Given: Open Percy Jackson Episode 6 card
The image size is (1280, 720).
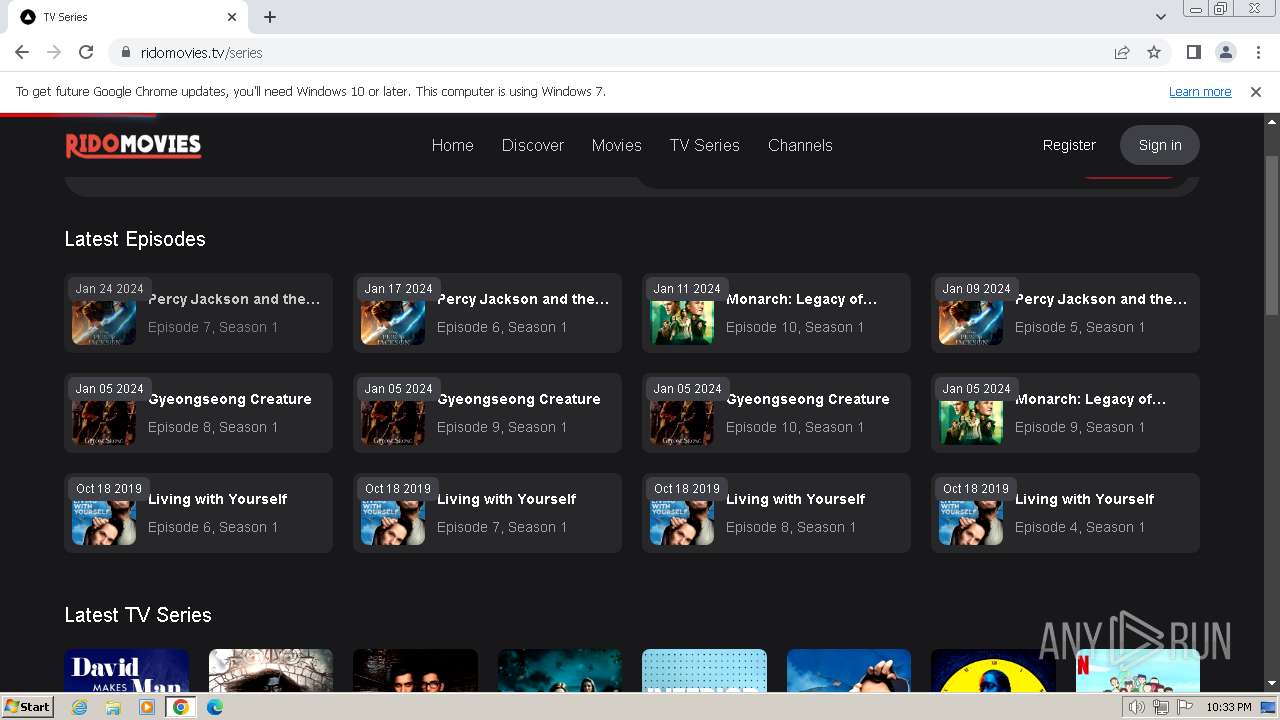Looking at the screenshot, I should pos(487,313).
